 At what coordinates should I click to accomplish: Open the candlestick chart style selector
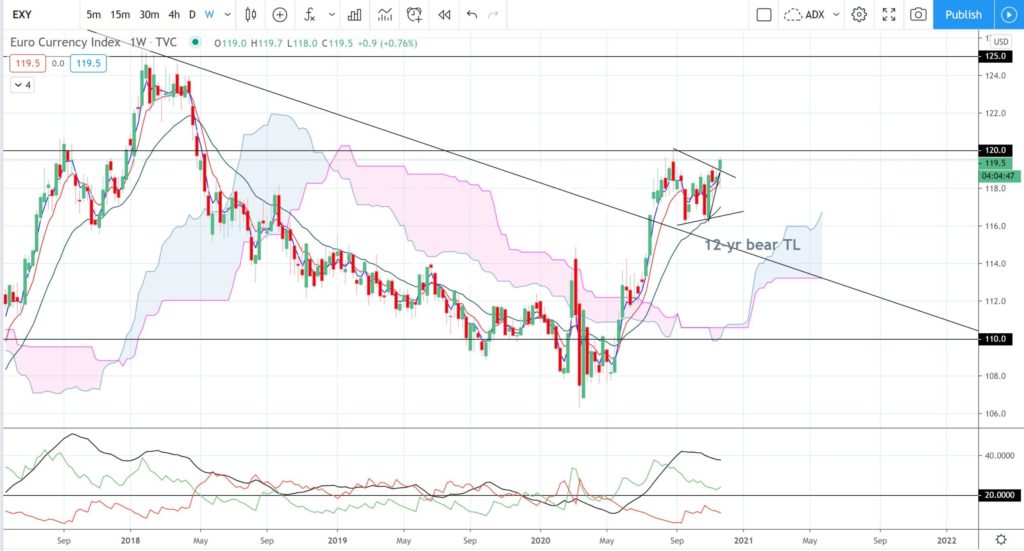pyautogui.click(x=251, y=14)
